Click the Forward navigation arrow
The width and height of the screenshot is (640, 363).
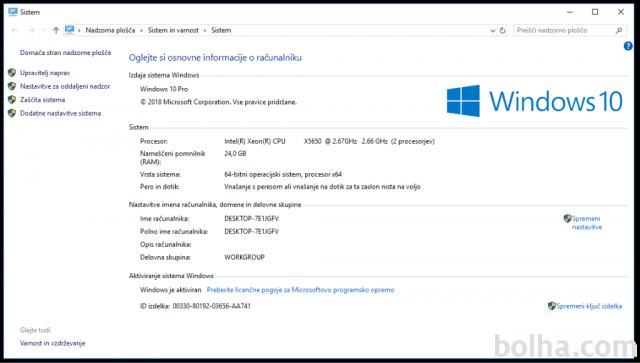coord(31,30)
